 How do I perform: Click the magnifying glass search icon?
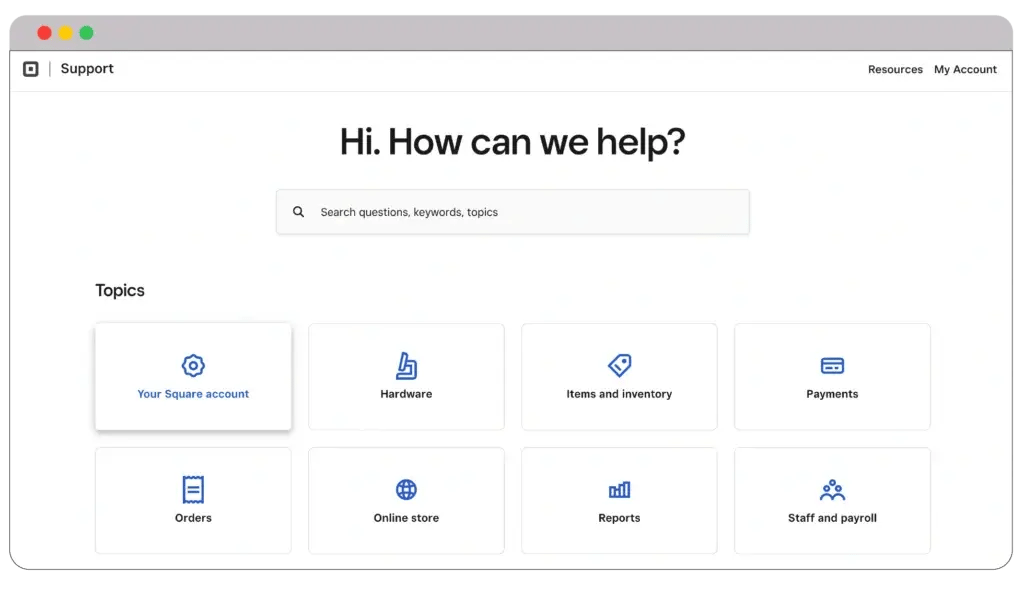[x=298, y=212]
